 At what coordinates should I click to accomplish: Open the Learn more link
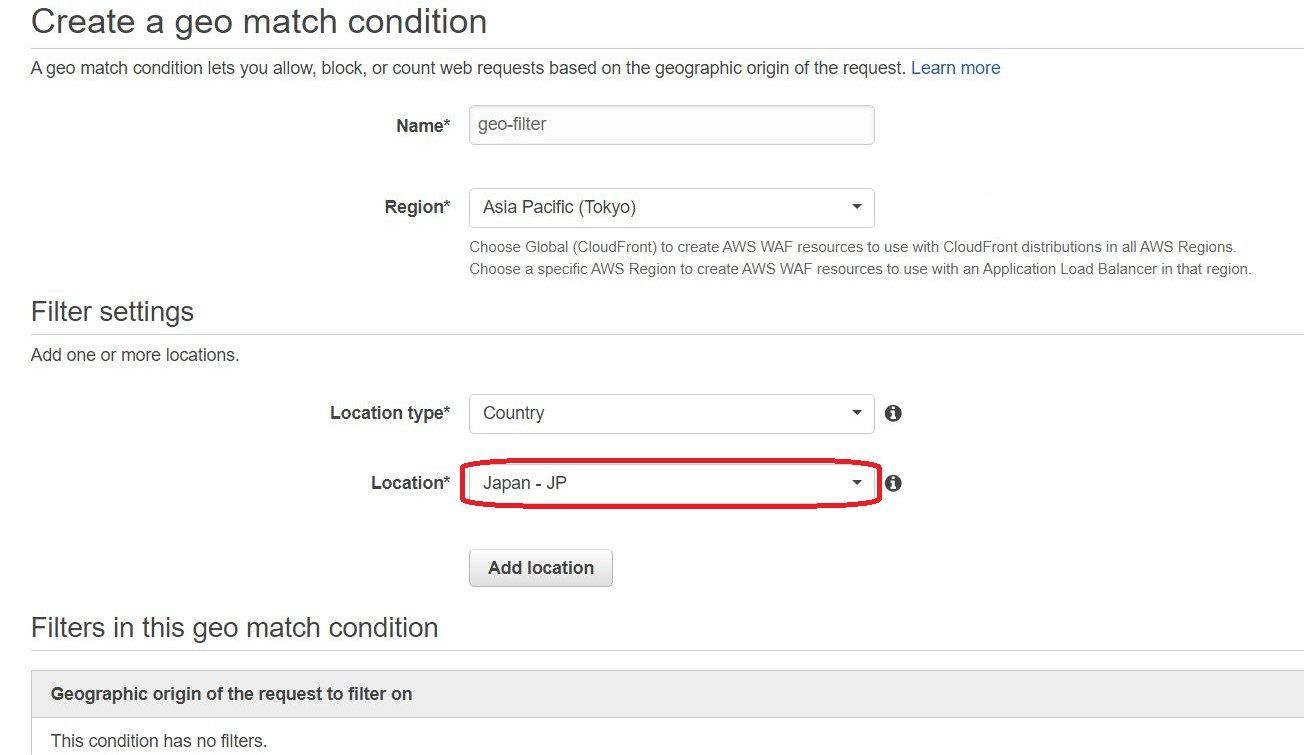click(x=955, y=68)
